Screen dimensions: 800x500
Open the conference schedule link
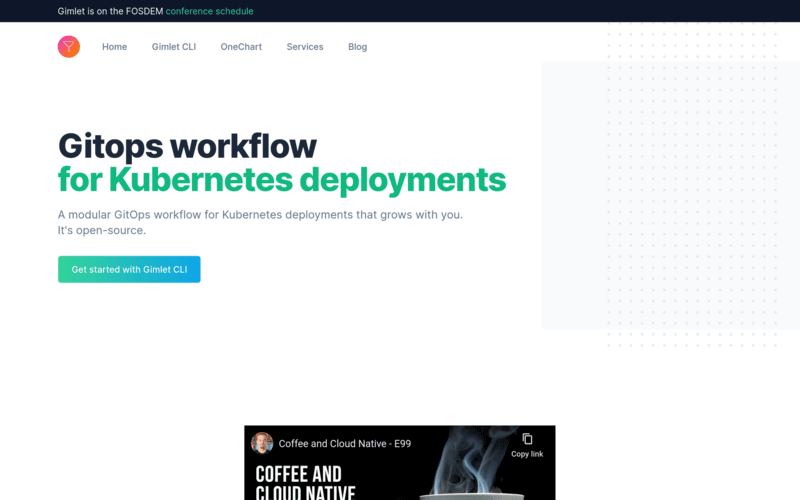coord(209,11)
